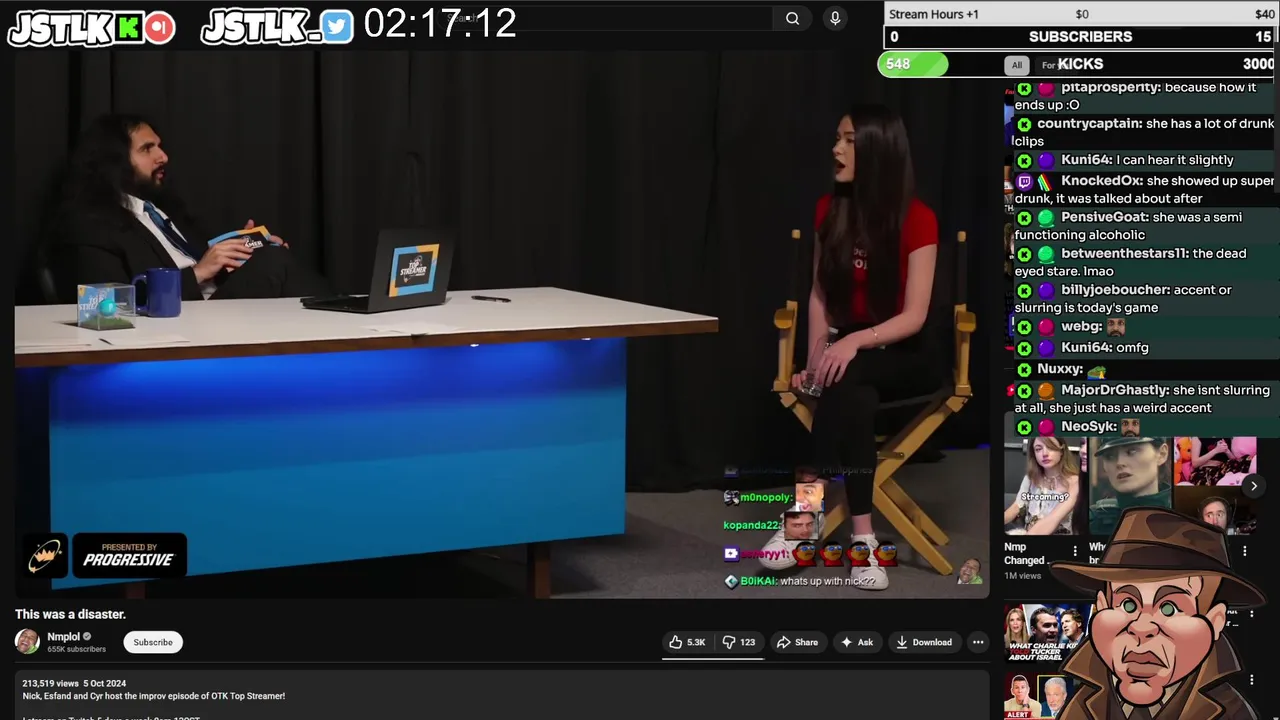This screenshot has height=720, width=1280.
Task: Open 'Streaming?' recommended video thumbnail
Action: 1043,485
